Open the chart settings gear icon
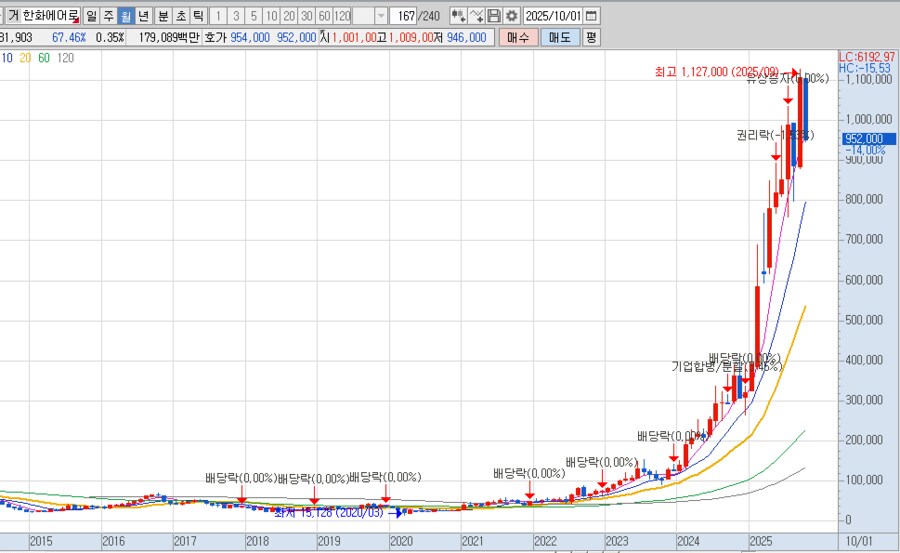The width and height of the screenshot is (900, 553). pos(512,16)
